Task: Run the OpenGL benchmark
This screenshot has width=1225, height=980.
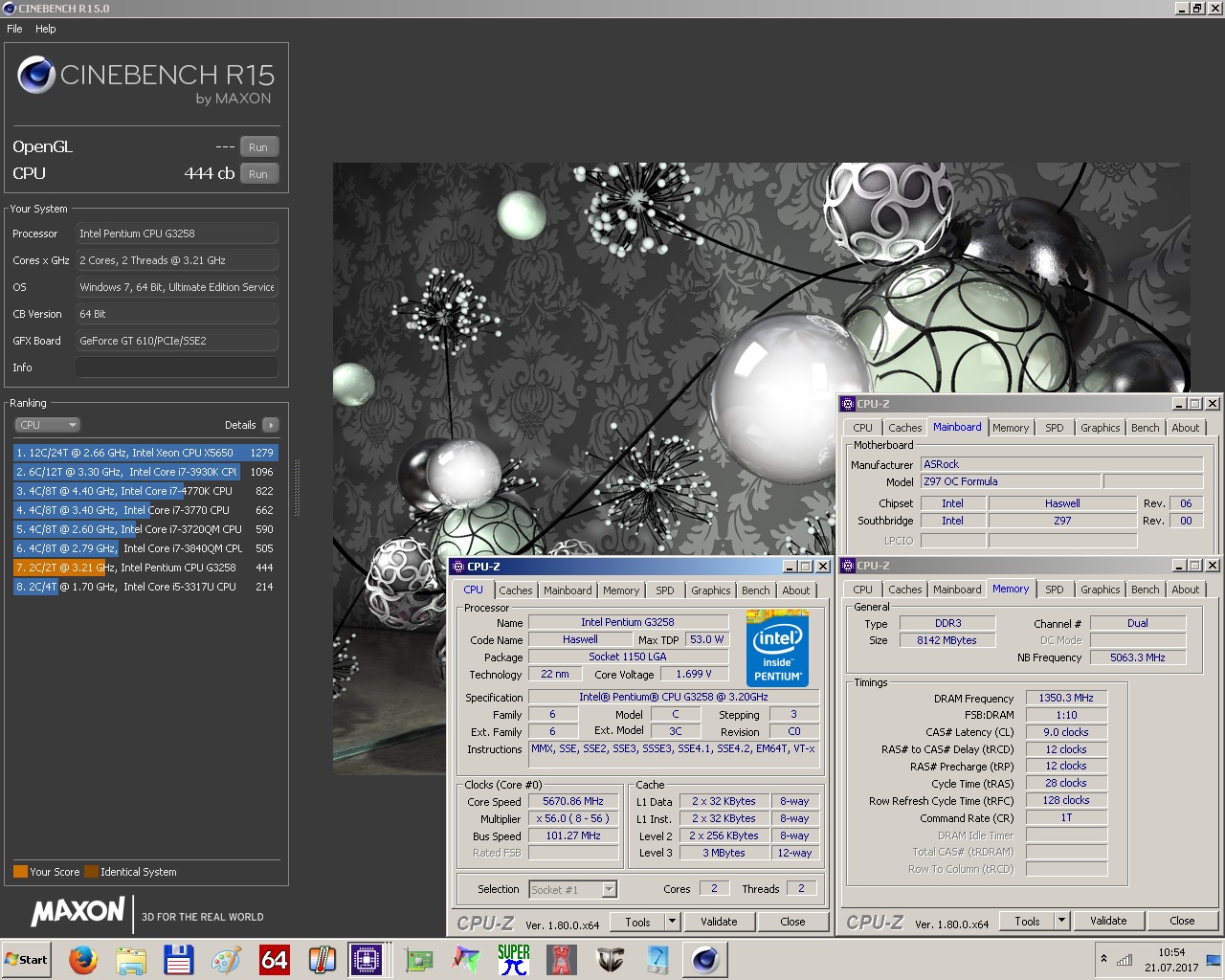Action: tap(258, 147)
